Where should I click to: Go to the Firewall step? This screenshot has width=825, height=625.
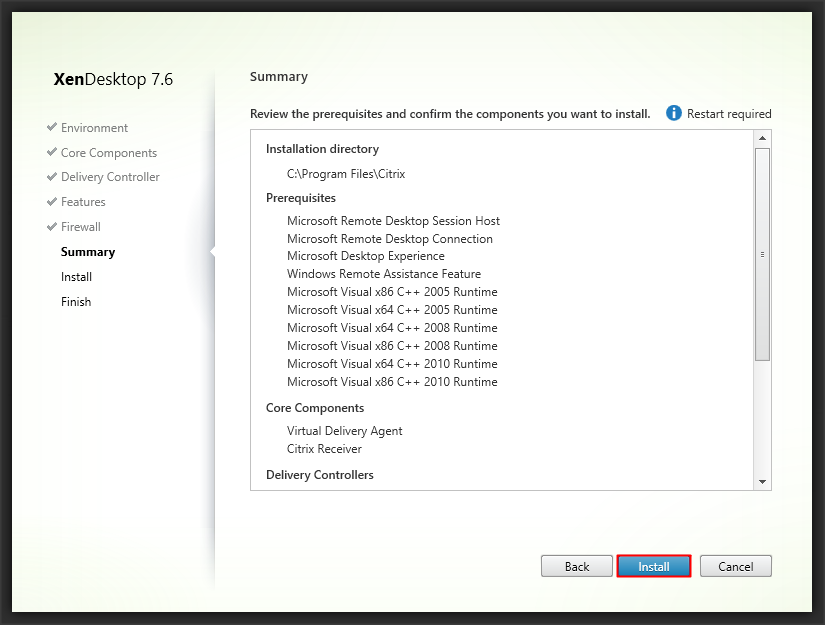(81, 227)
